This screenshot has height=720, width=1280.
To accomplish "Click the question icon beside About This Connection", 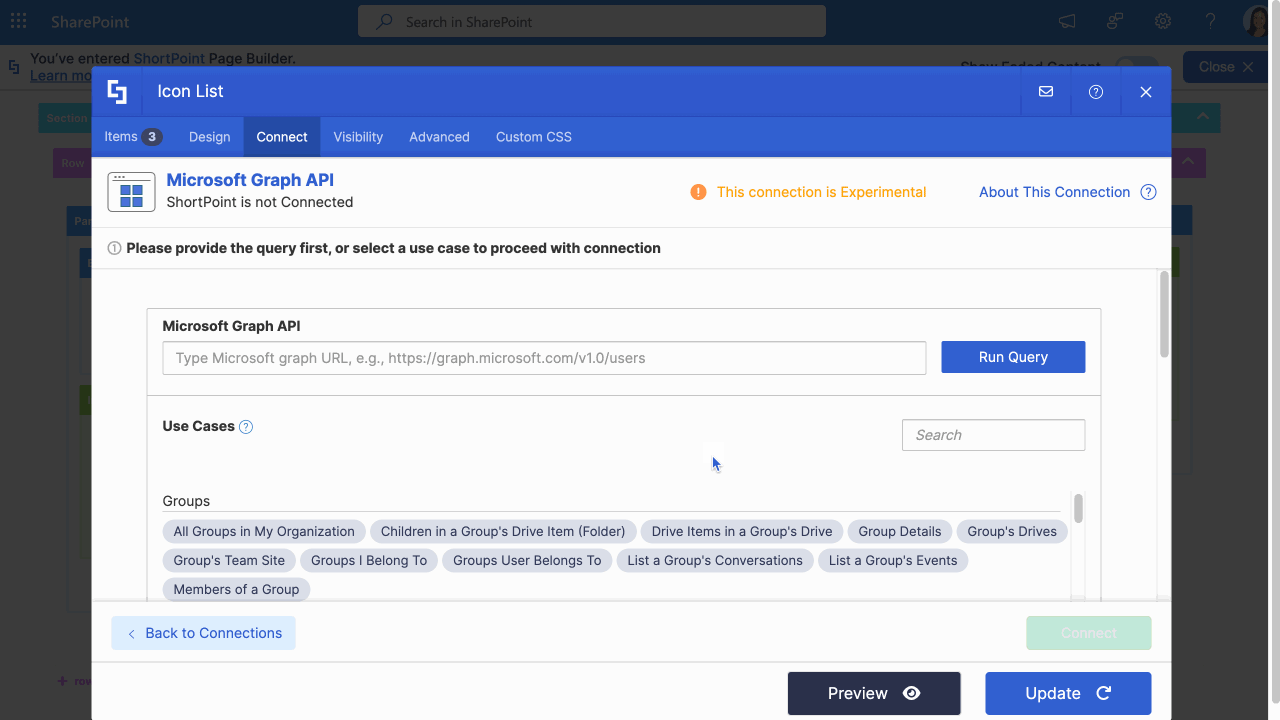I will tap(1148, 192).
